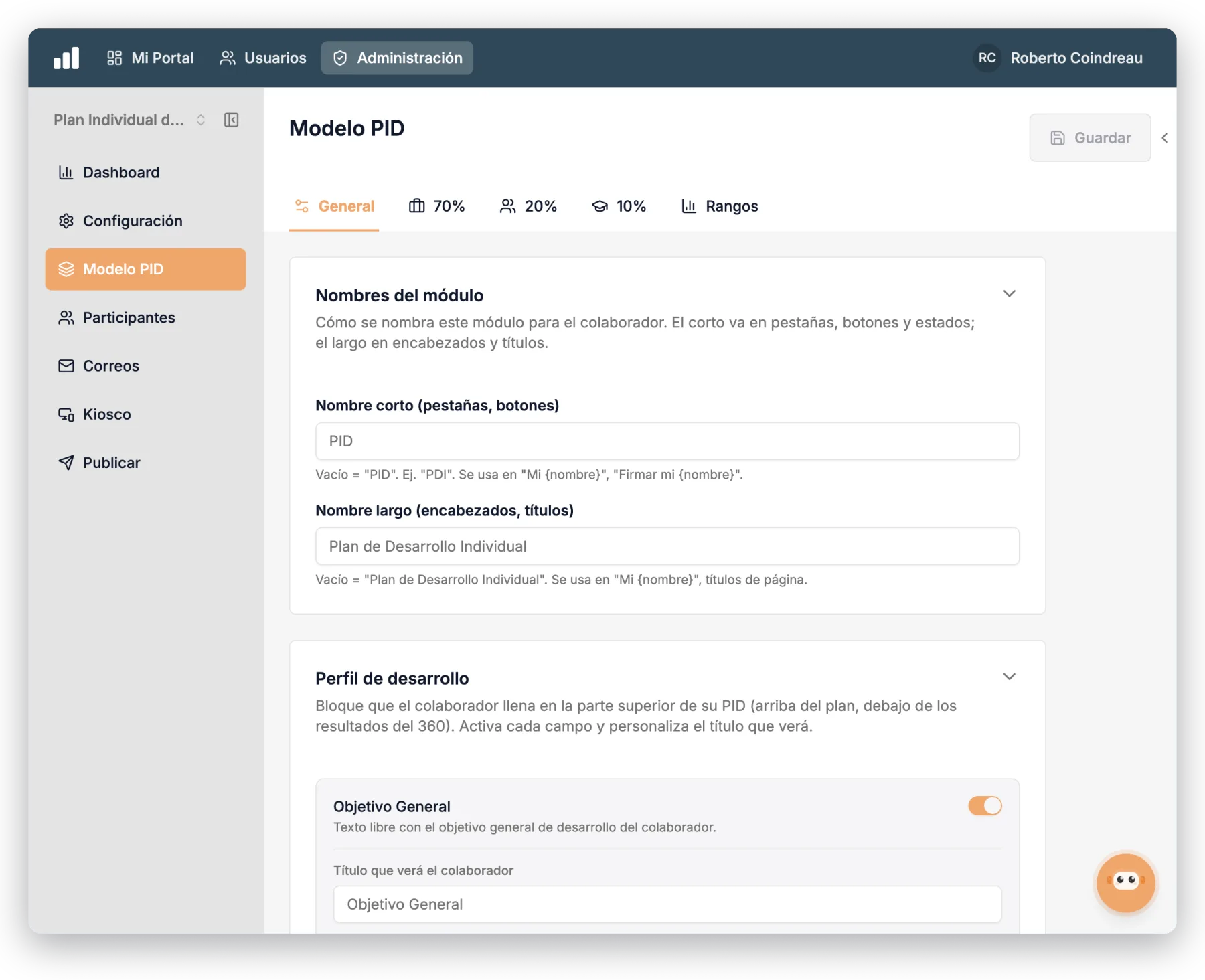The width and height of the screenshot is (1205, 980).
Task: Switch to the 70% tab
Action: [x=437, y=206]
